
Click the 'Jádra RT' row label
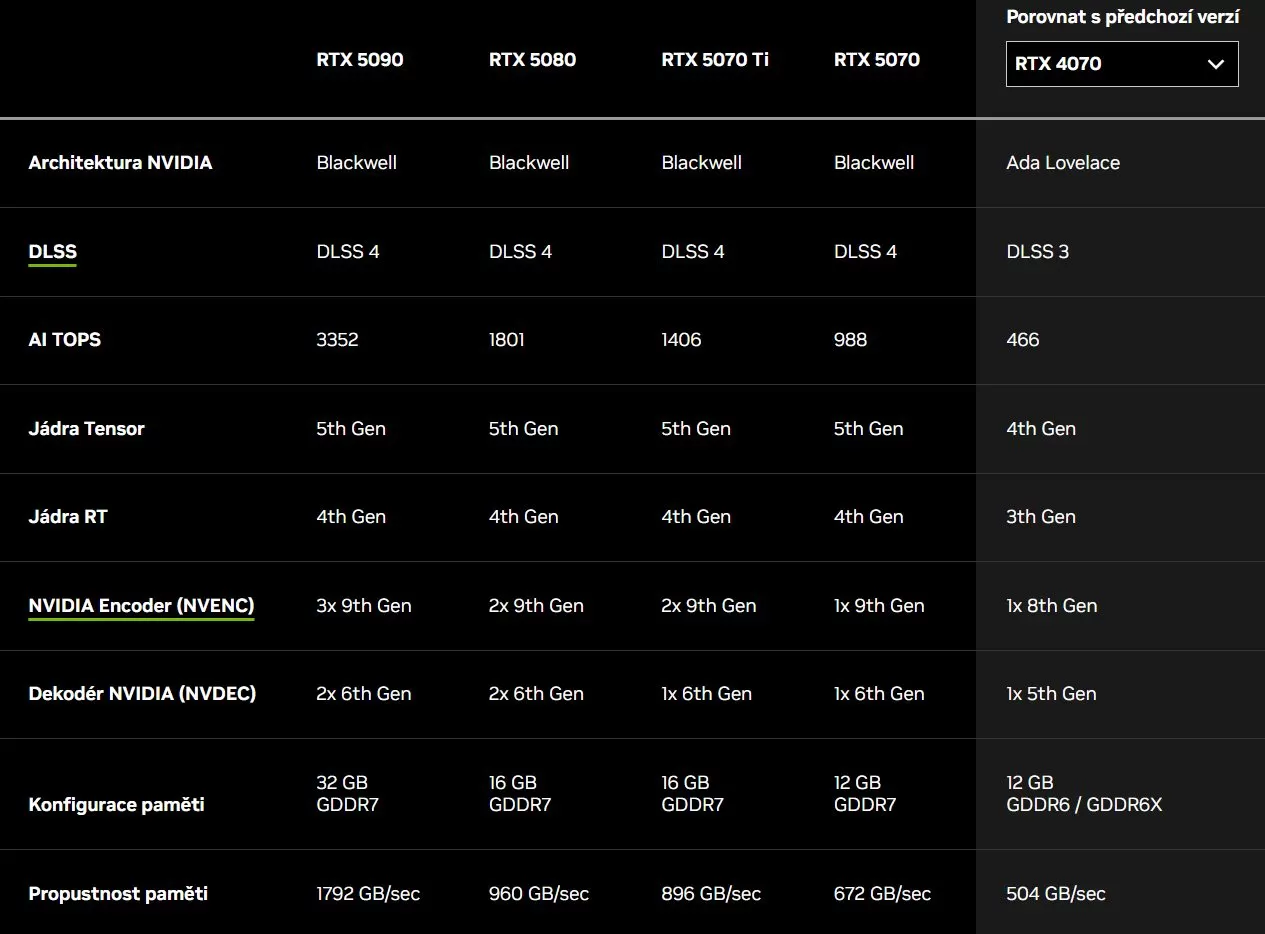[68, 517]
